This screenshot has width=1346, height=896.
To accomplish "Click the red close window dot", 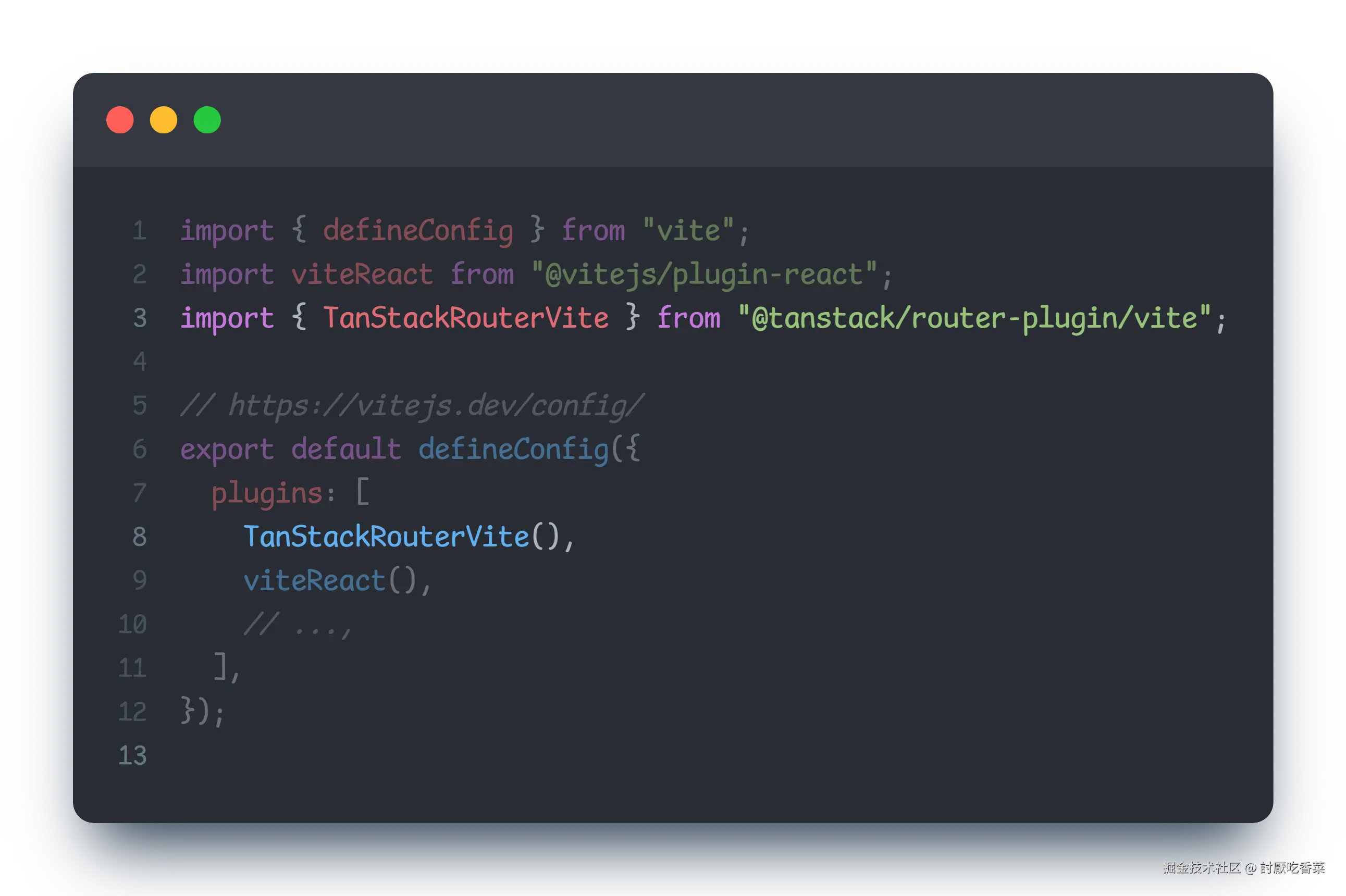I will 120,120.
